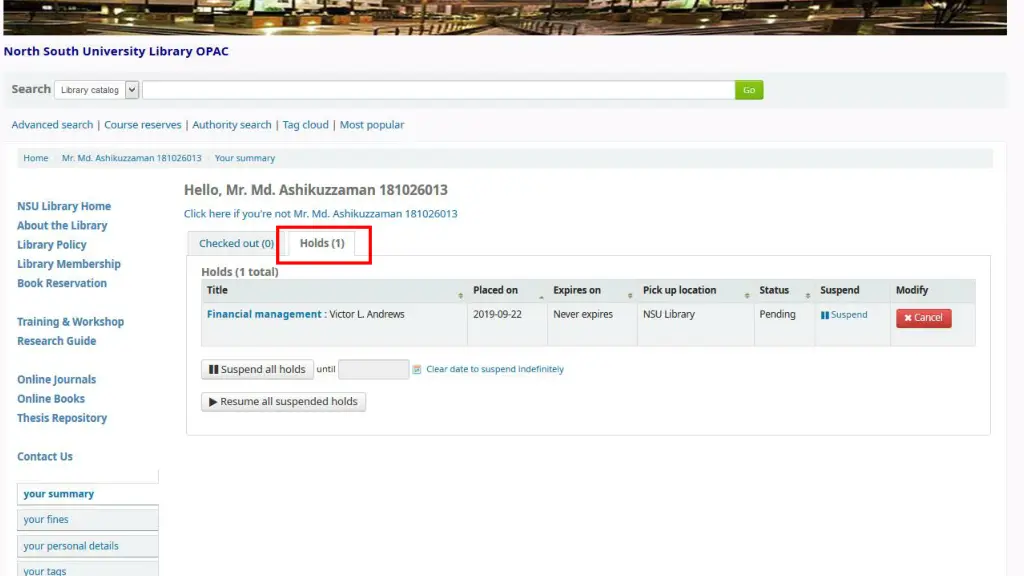The image size is (1024, 576).
Task: Click Clear date to suspend indefinitely
Action: point(495,369)
